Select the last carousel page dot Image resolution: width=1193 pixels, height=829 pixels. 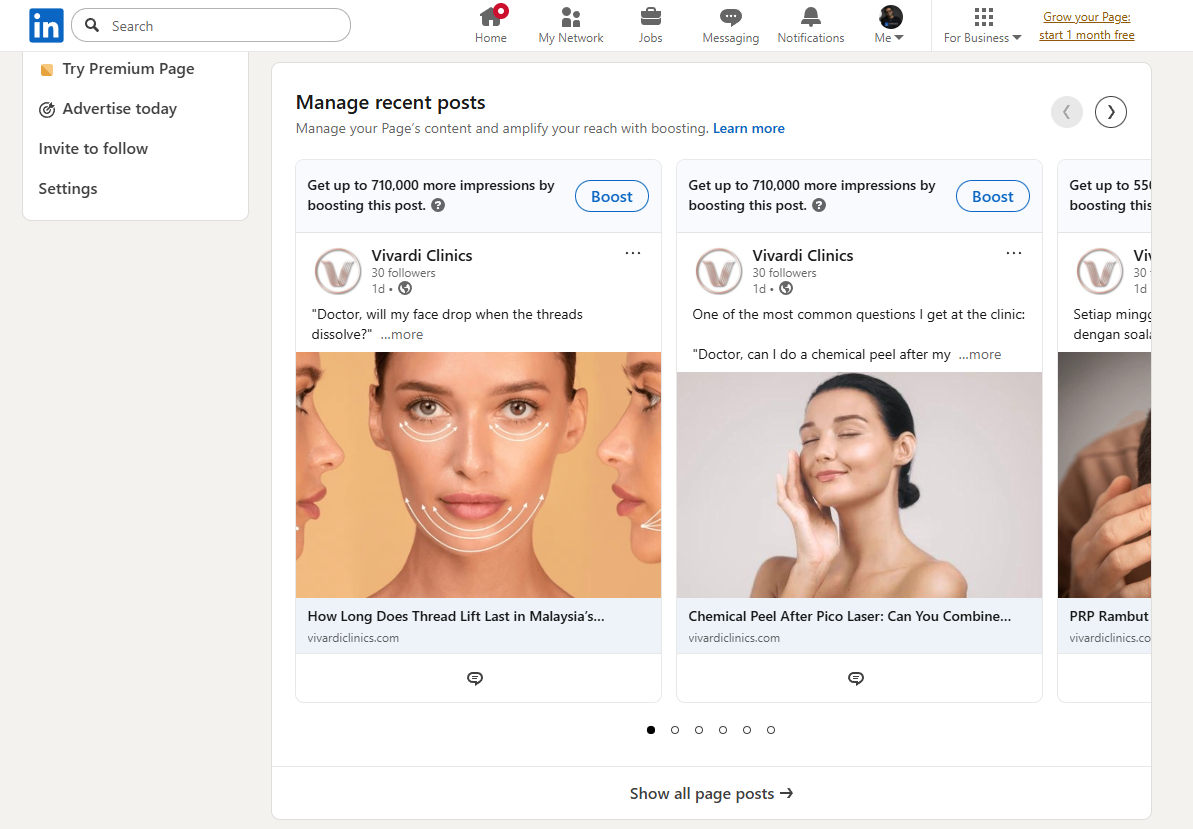(771, 730)
